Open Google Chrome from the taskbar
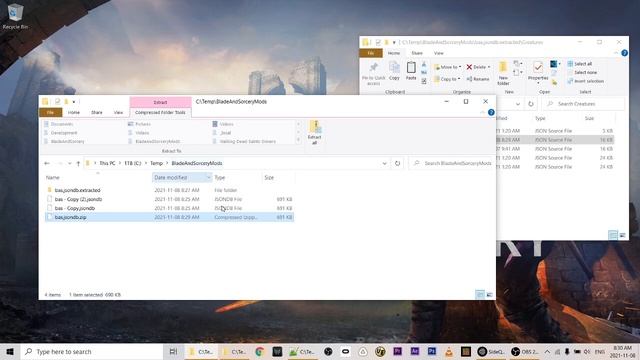640x360 pixels. [x=259, y=351]
